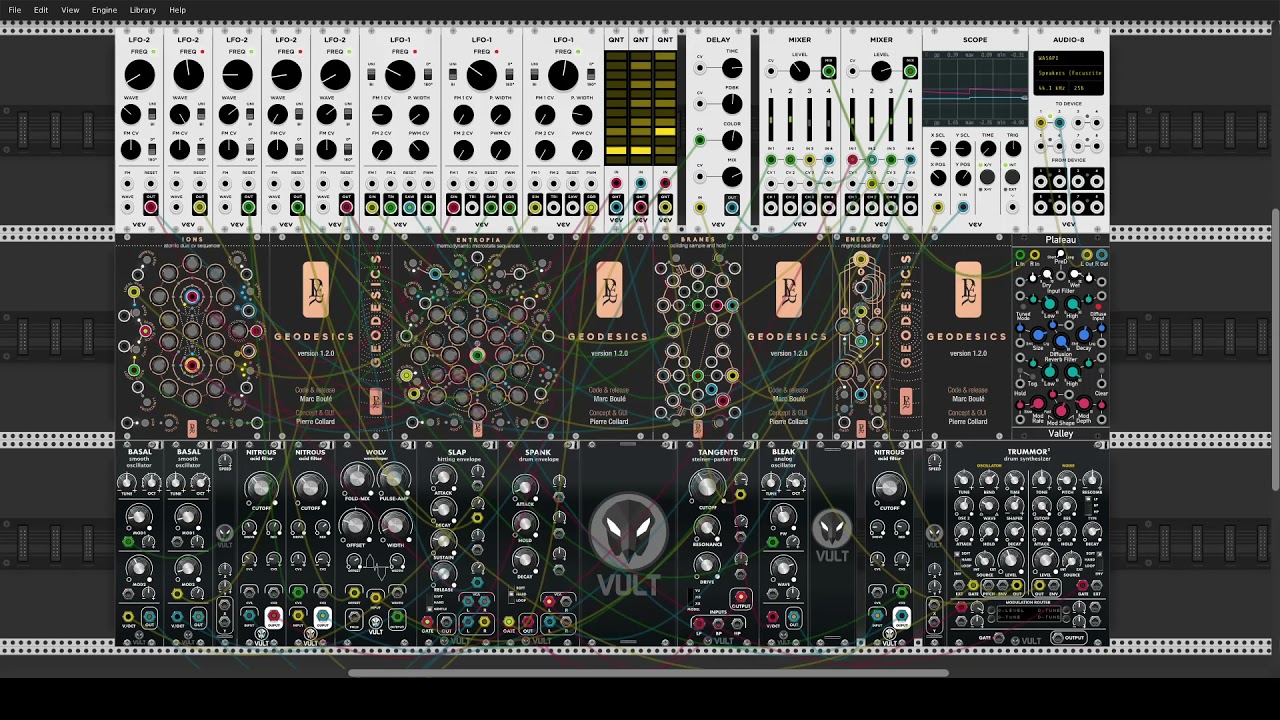Viewport: 1280px width, 720px height.
Task: Toggle the Scope INT/EXT trigger button
Action: (1013, 177)
